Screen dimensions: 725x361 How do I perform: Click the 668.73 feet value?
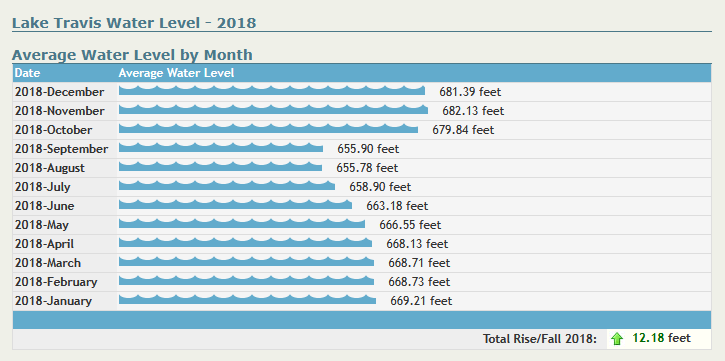click(419, 281)
